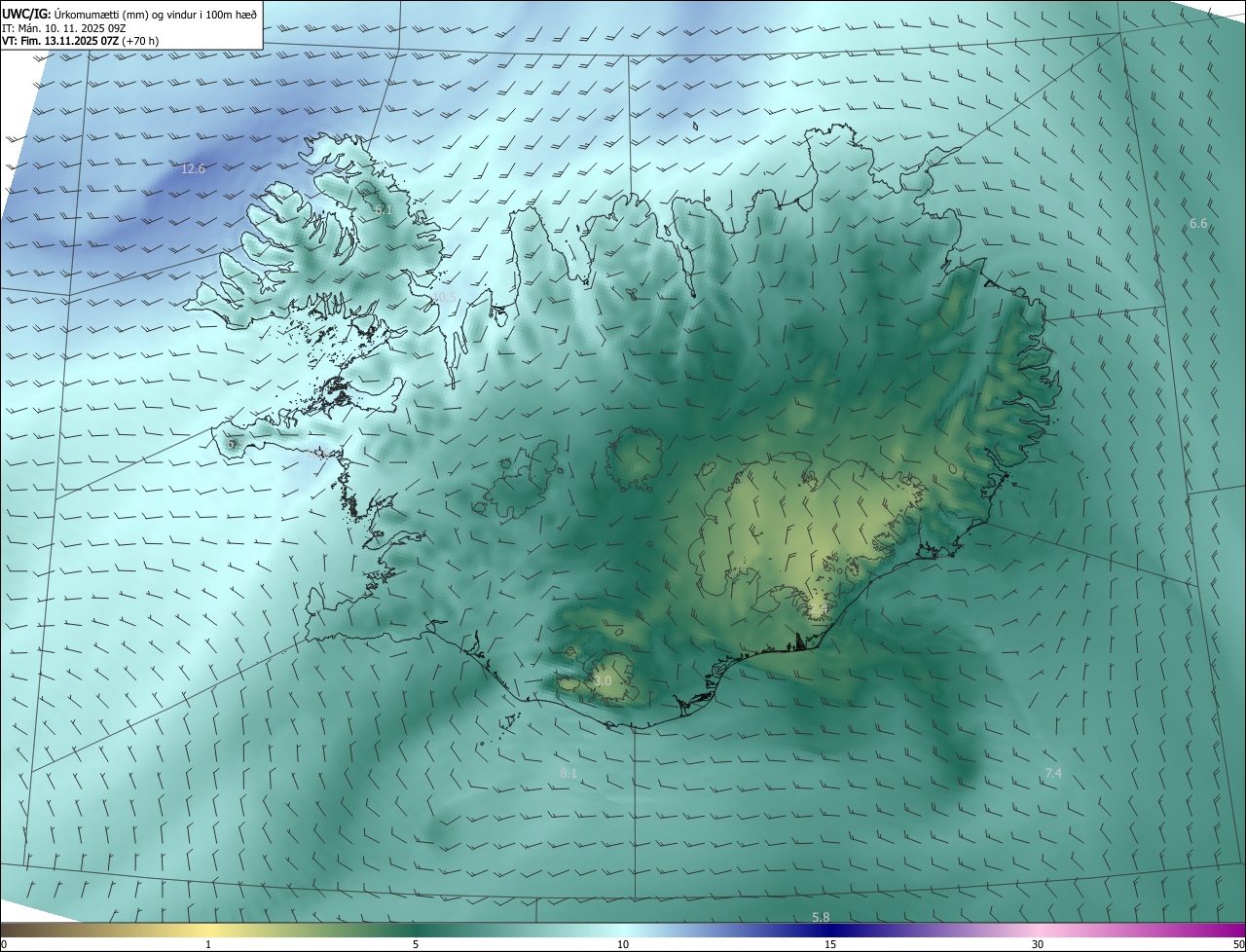Click the 6.1 value on the map
Screen dimensions: 1246x952
coord(384,209)
